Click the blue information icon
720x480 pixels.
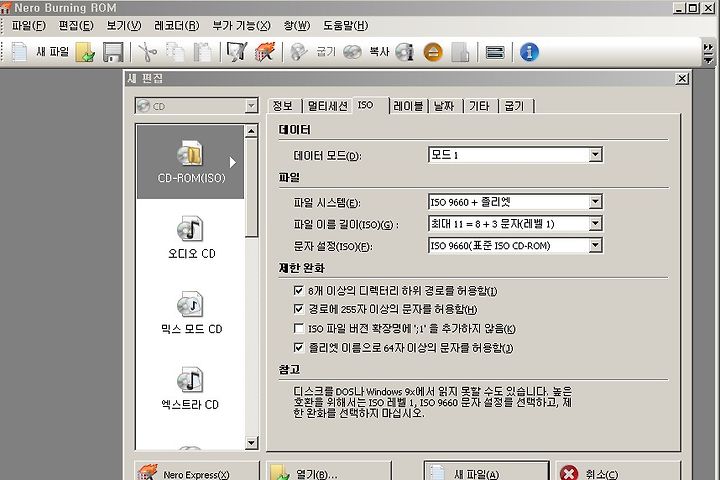(529, 52)
